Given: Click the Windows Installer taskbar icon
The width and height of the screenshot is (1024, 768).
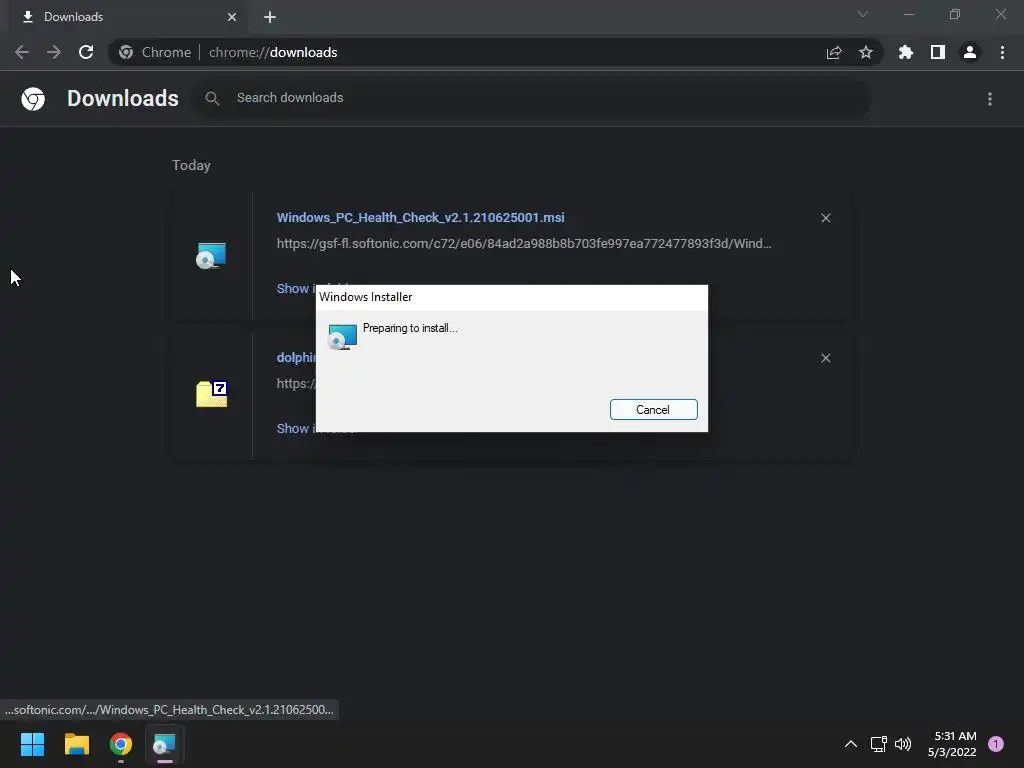Looking at the screenshot, I should click(165, 744).
